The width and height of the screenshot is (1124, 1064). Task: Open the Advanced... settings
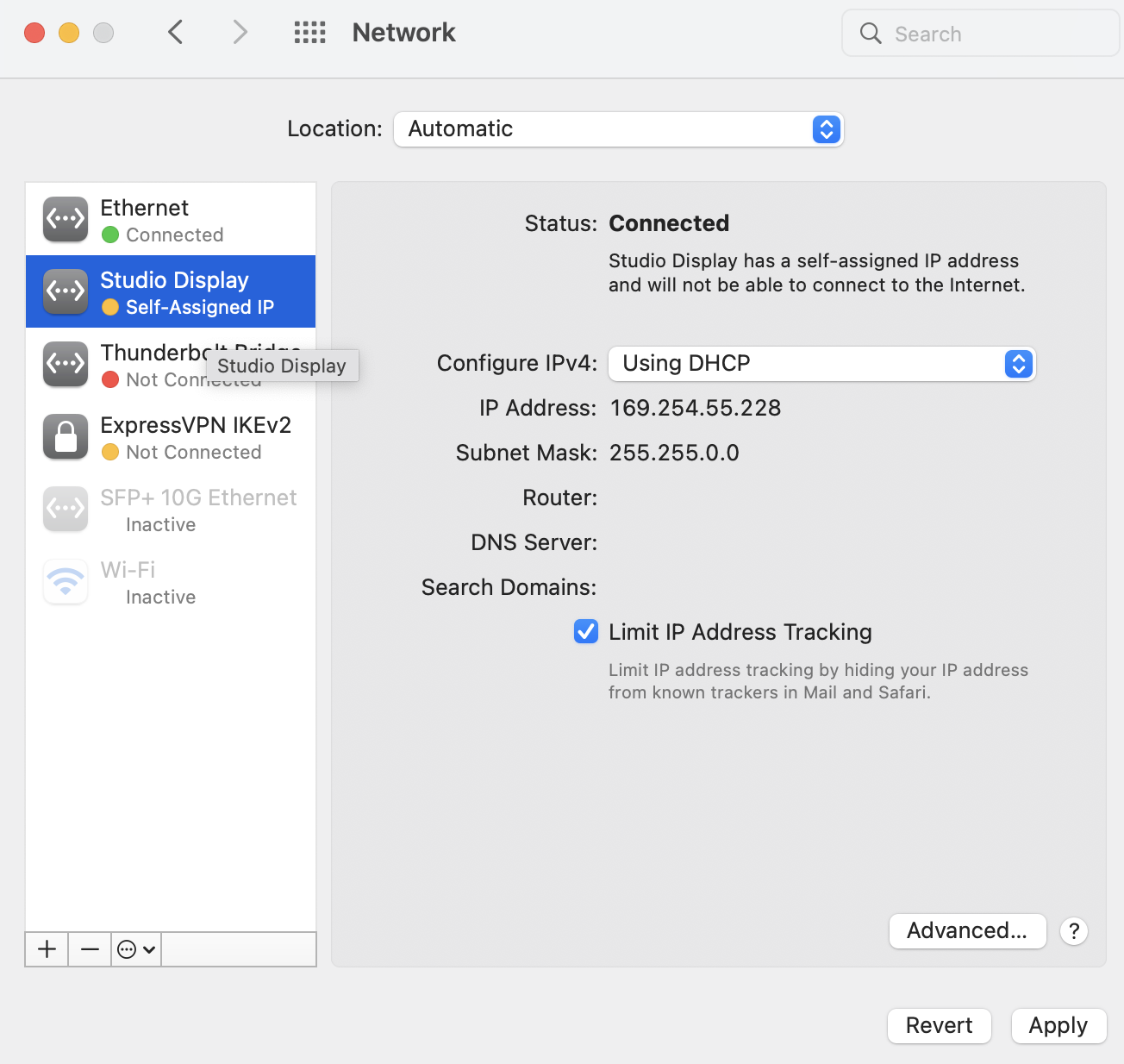click(967, 931)
